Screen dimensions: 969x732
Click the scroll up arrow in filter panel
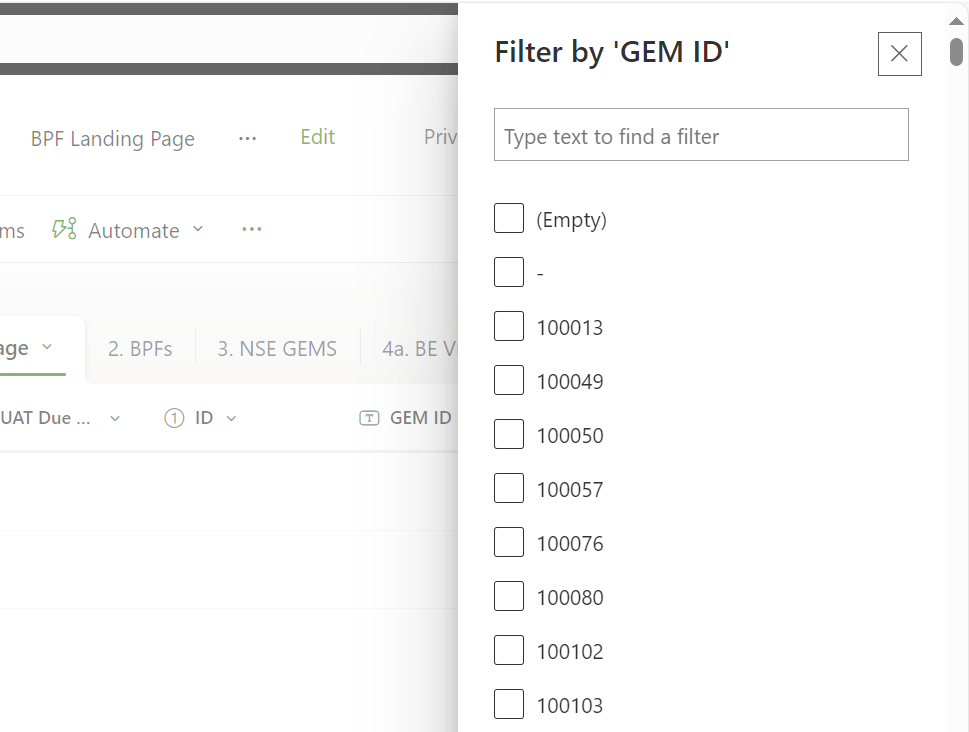click(956, 21)
